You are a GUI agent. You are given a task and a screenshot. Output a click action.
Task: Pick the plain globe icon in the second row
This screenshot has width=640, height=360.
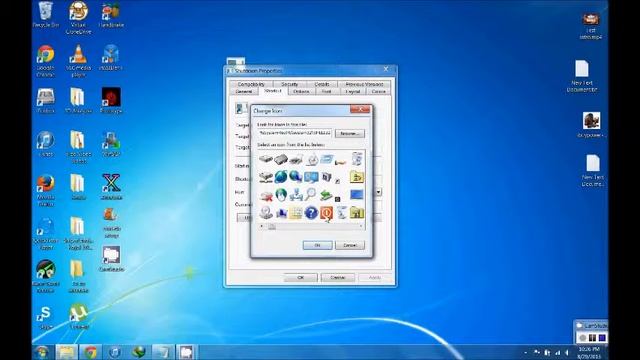(281, 177)
